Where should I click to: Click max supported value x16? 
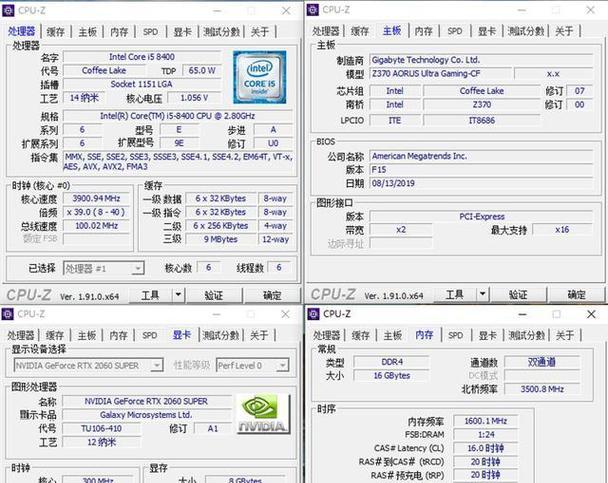[x=562, y=230]
